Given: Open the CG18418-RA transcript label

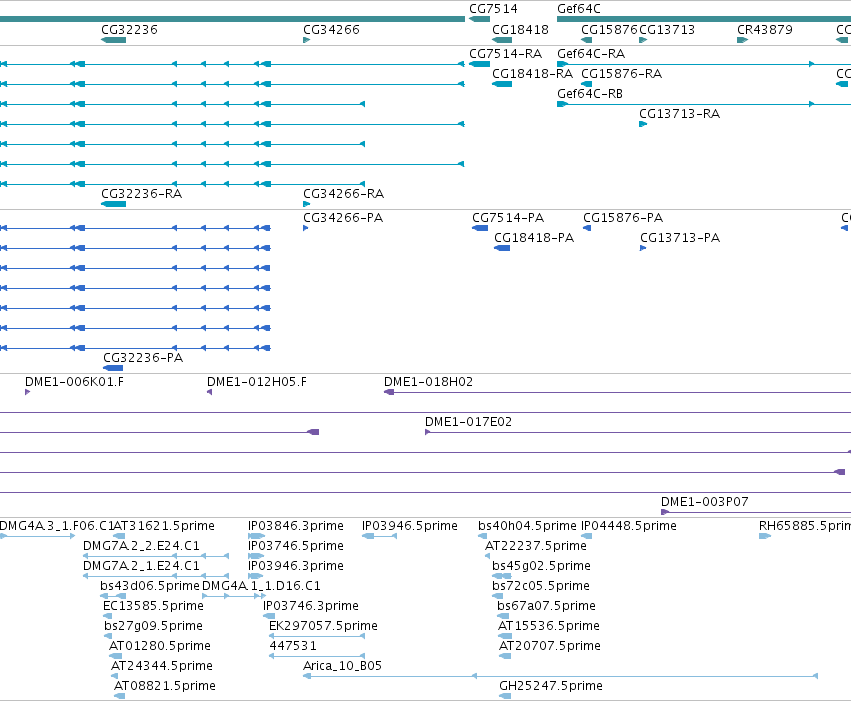Looking at the screenshot, I should pyautogui.click(x=532, y=74).
